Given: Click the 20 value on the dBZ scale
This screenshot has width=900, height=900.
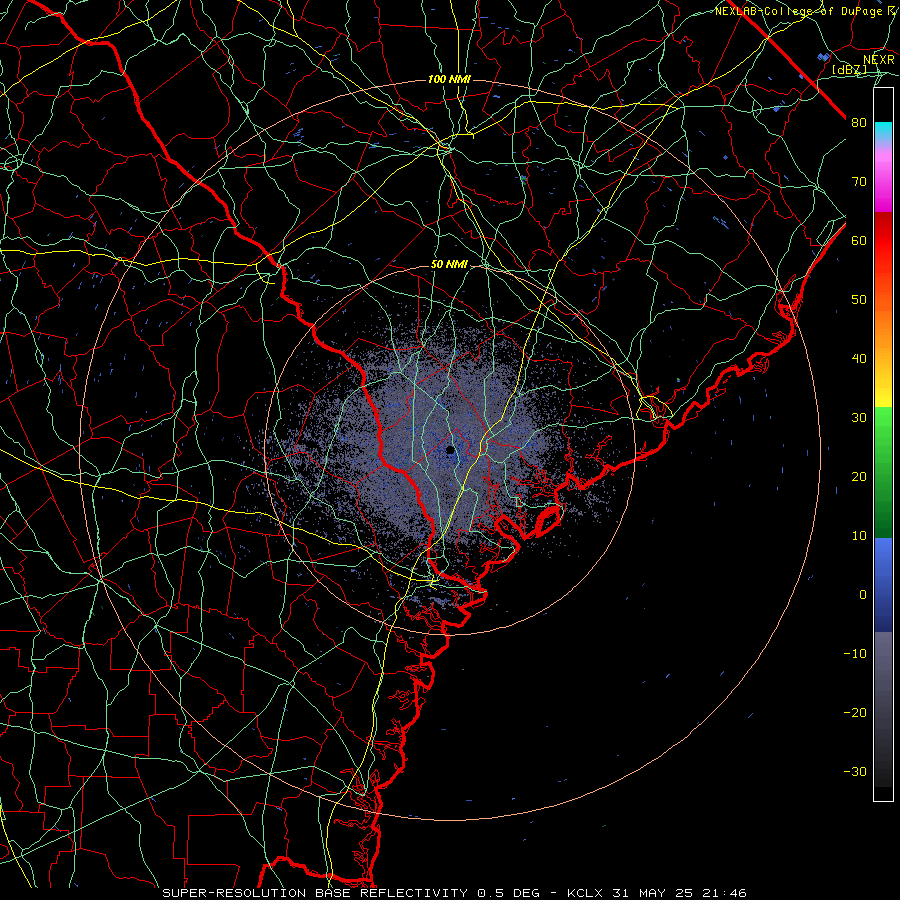Looking at the screenshot, I should tap(859, 477).
